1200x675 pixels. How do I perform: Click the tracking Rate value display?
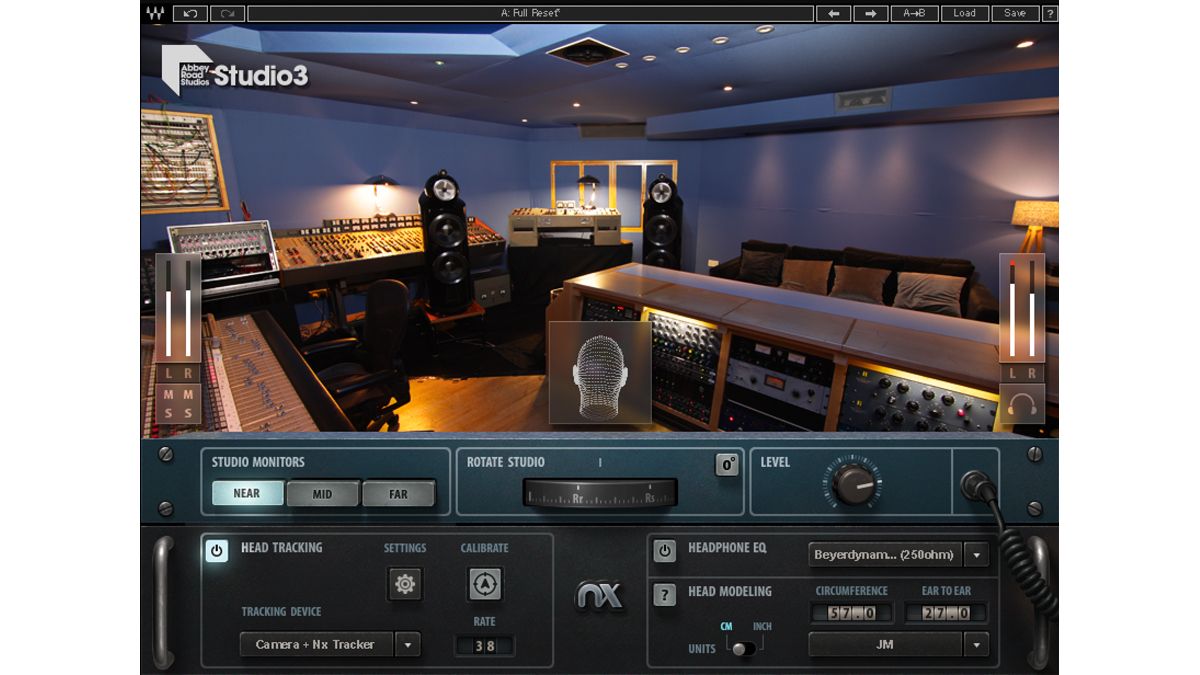click(x=485, y=646)
